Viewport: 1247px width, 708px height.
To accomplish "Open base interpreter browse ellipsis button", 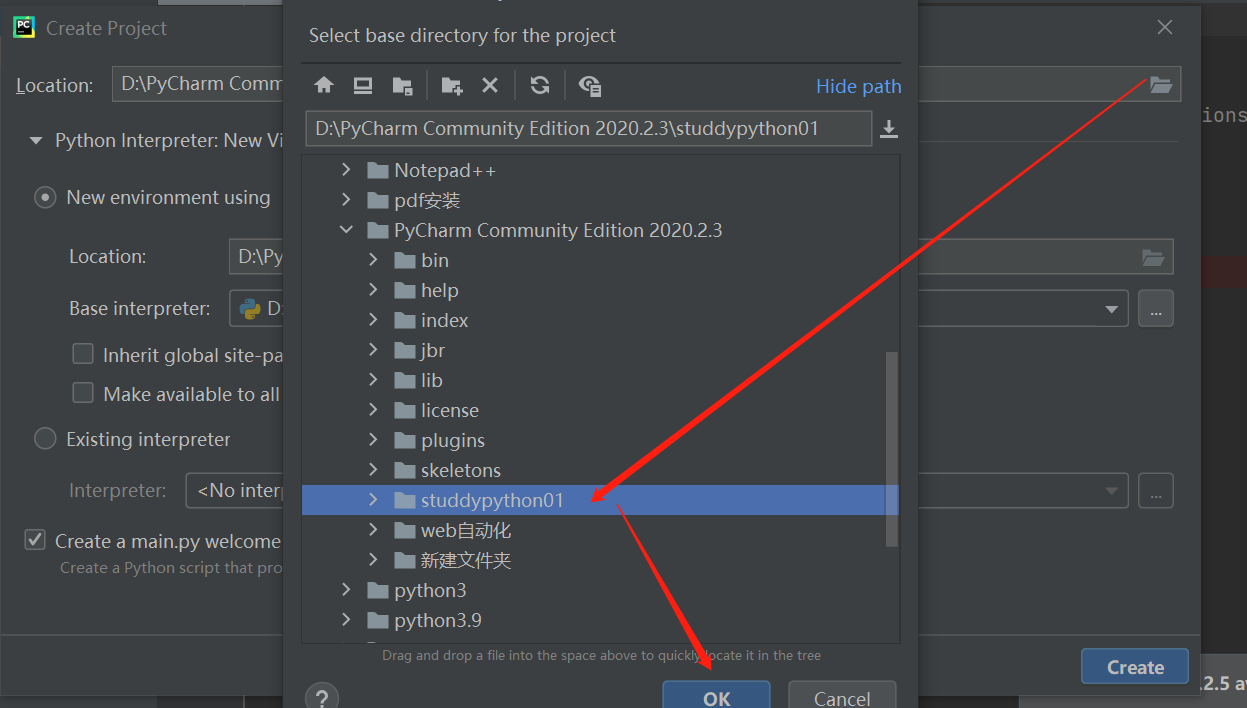I will [1155, 309].
